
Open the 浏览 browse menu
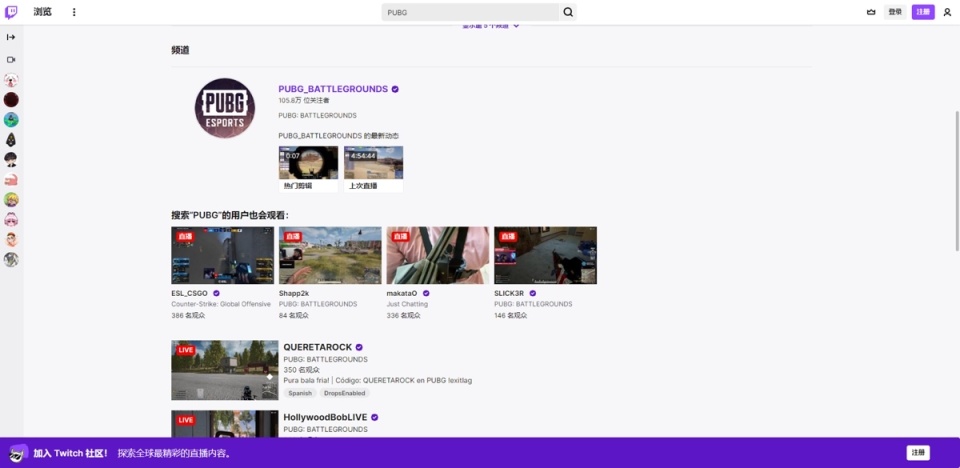tap(42, 12)
